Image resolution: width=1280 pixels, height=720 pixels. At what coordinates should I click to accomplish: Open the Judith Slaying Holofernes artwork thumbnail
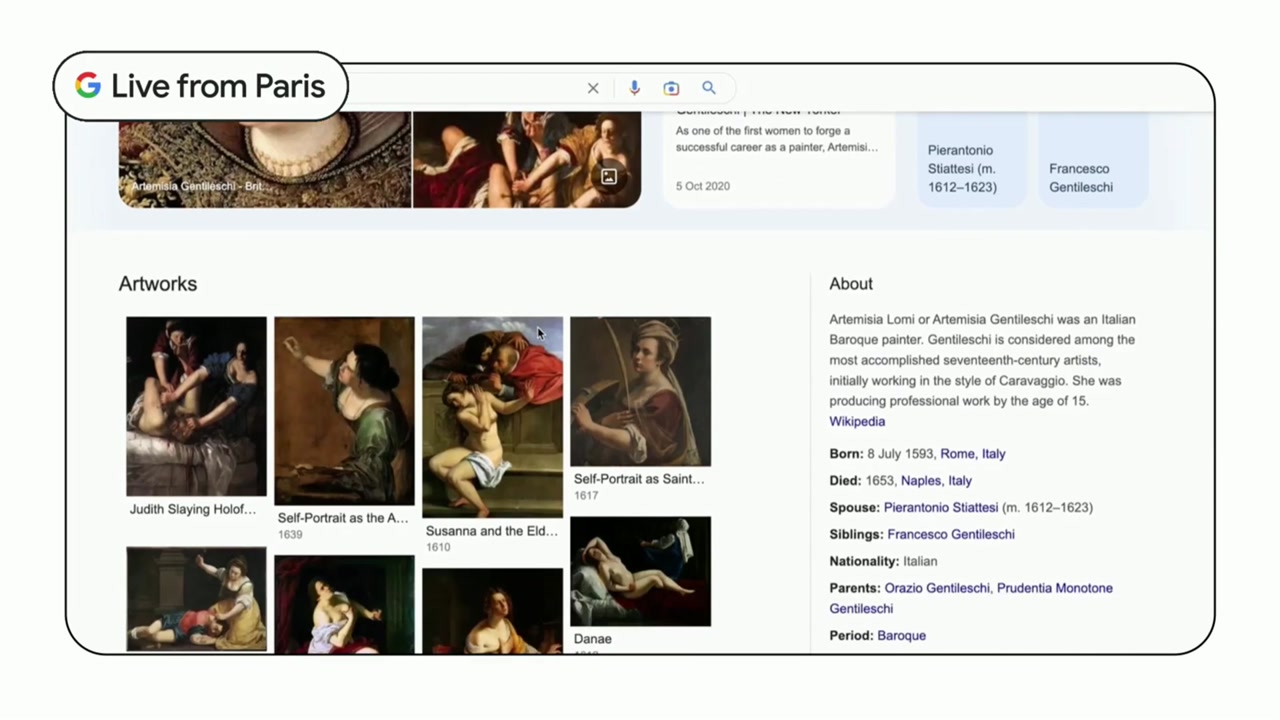pos(196,406)
